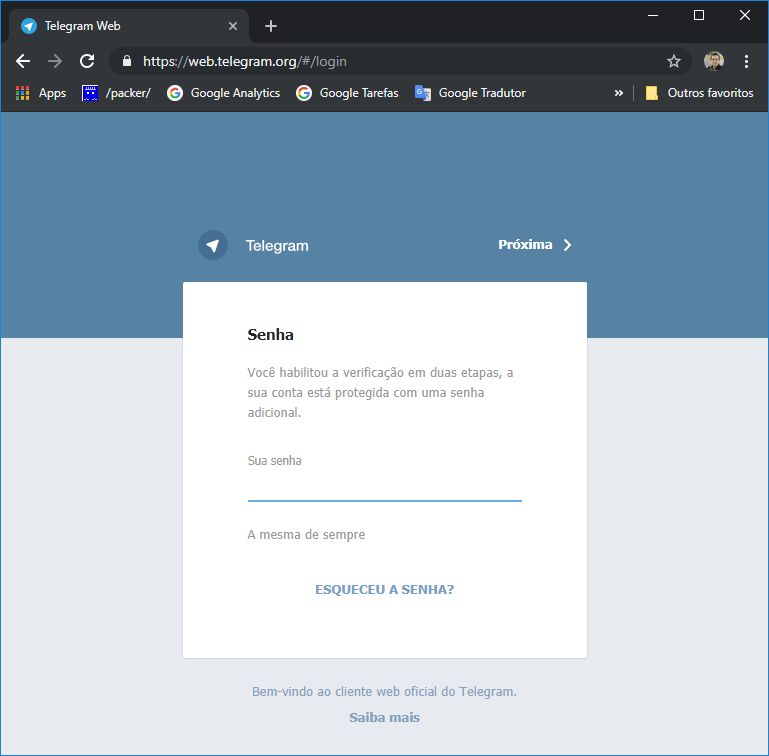This screenshot has height=756, width=769.
Task: Close the Telegram Web tab
Action: [x=233, y=26]
